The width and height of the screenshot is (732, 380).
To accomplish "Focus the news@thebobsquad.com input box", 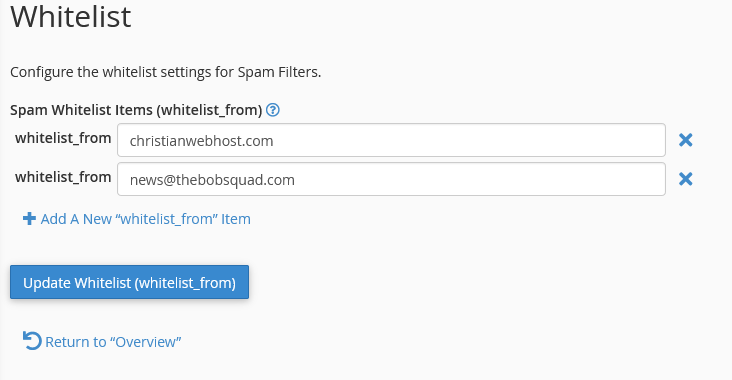I will pyautogui.click(x=391, y=179).
